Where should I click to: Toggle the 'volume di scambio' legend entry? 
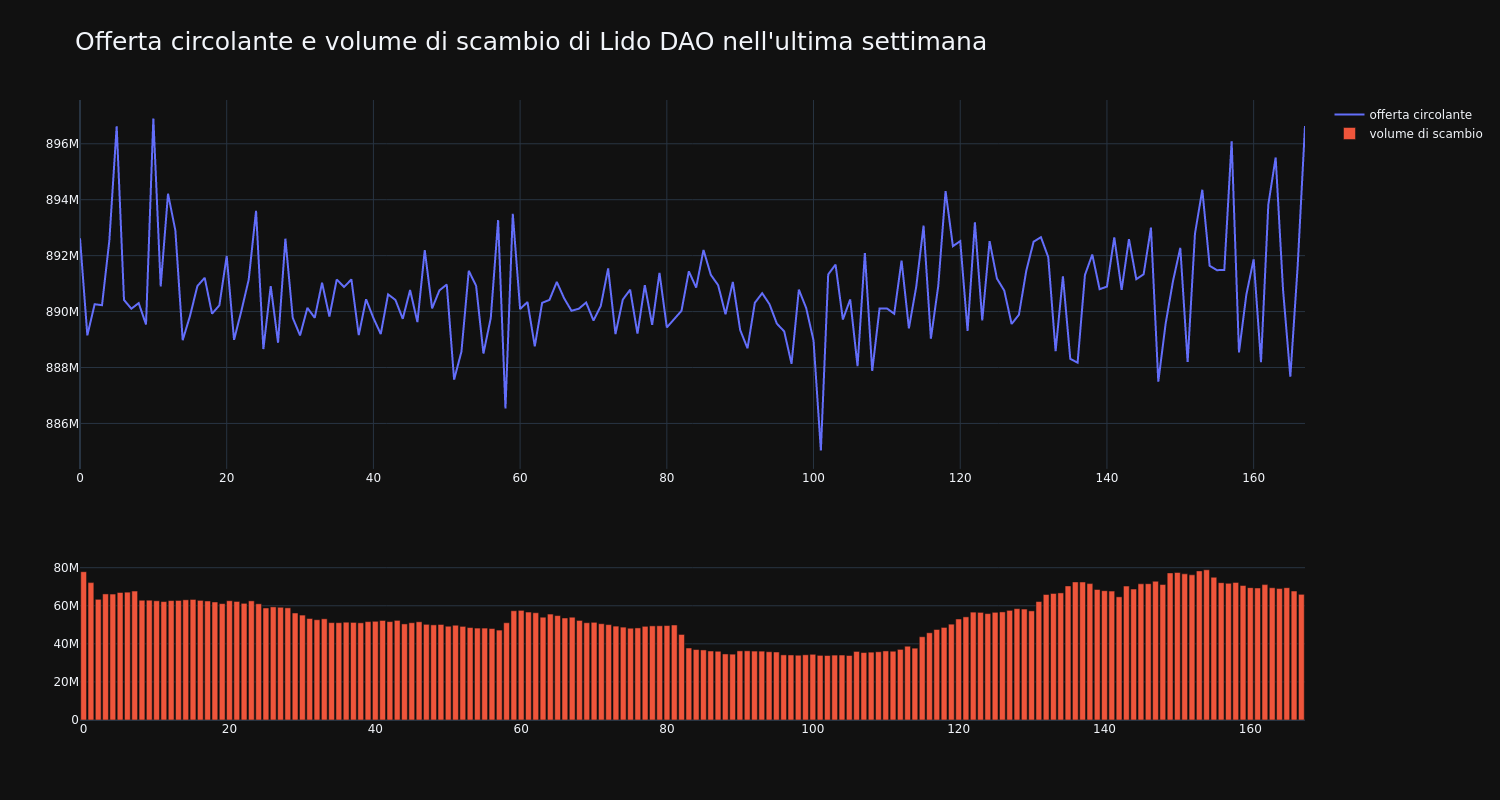click(x=1408, y=134)
